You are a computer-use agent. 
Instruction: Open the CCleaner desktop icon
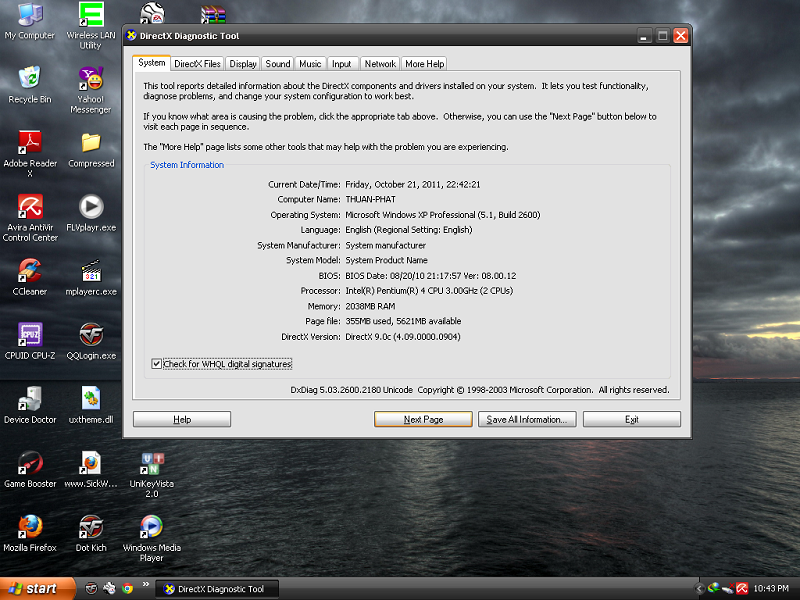click(30, 272)
